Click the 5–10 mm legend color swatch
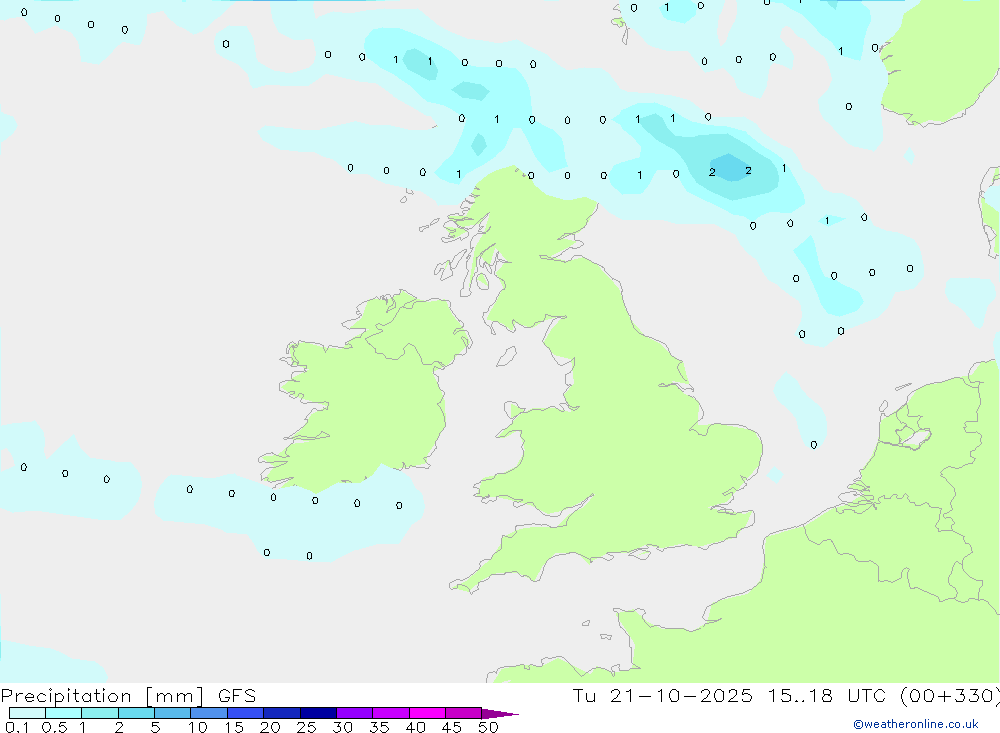 point(173,713)
